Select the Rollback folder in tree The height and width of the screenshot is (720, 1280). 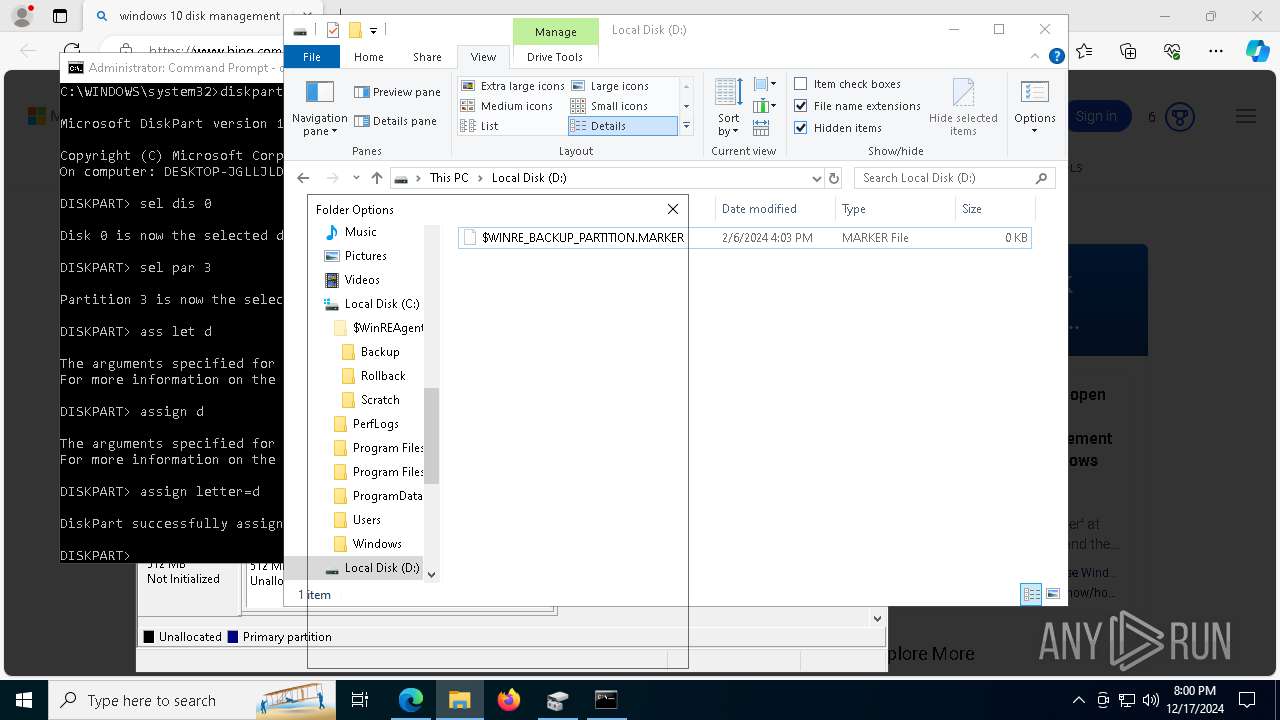point(373,376)
